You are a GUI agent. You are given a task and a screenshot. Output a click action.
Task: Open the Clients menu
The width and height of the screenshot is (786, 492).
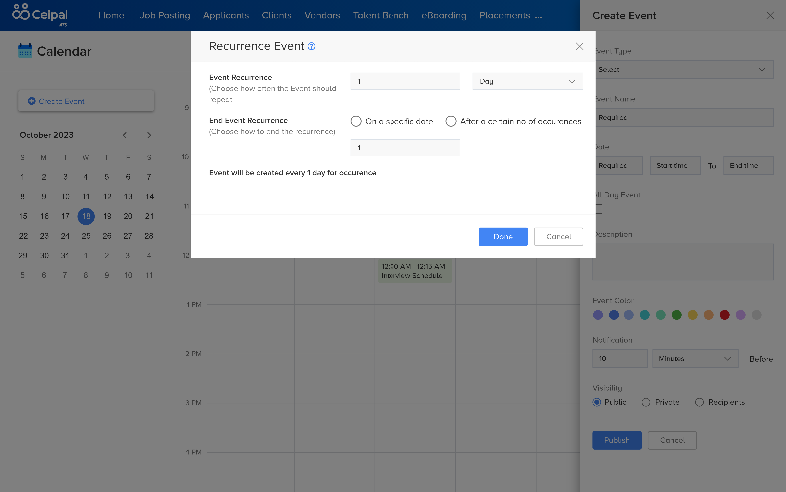pos(276,15)
